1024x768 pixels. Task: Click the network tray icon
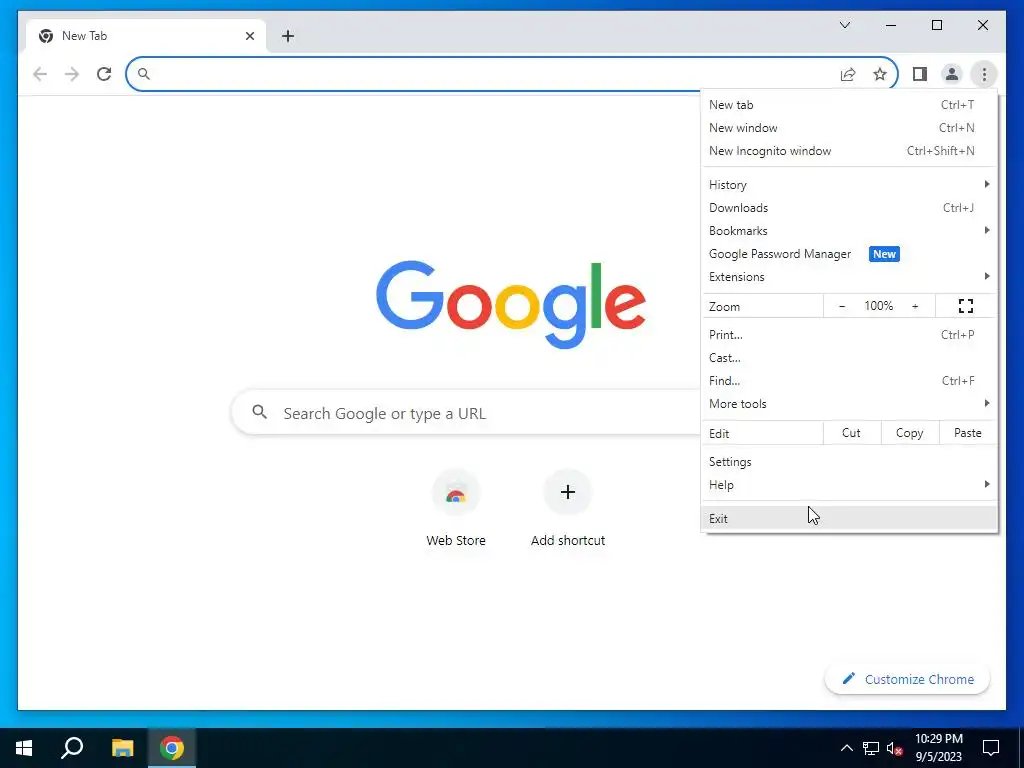pos(871,748)
